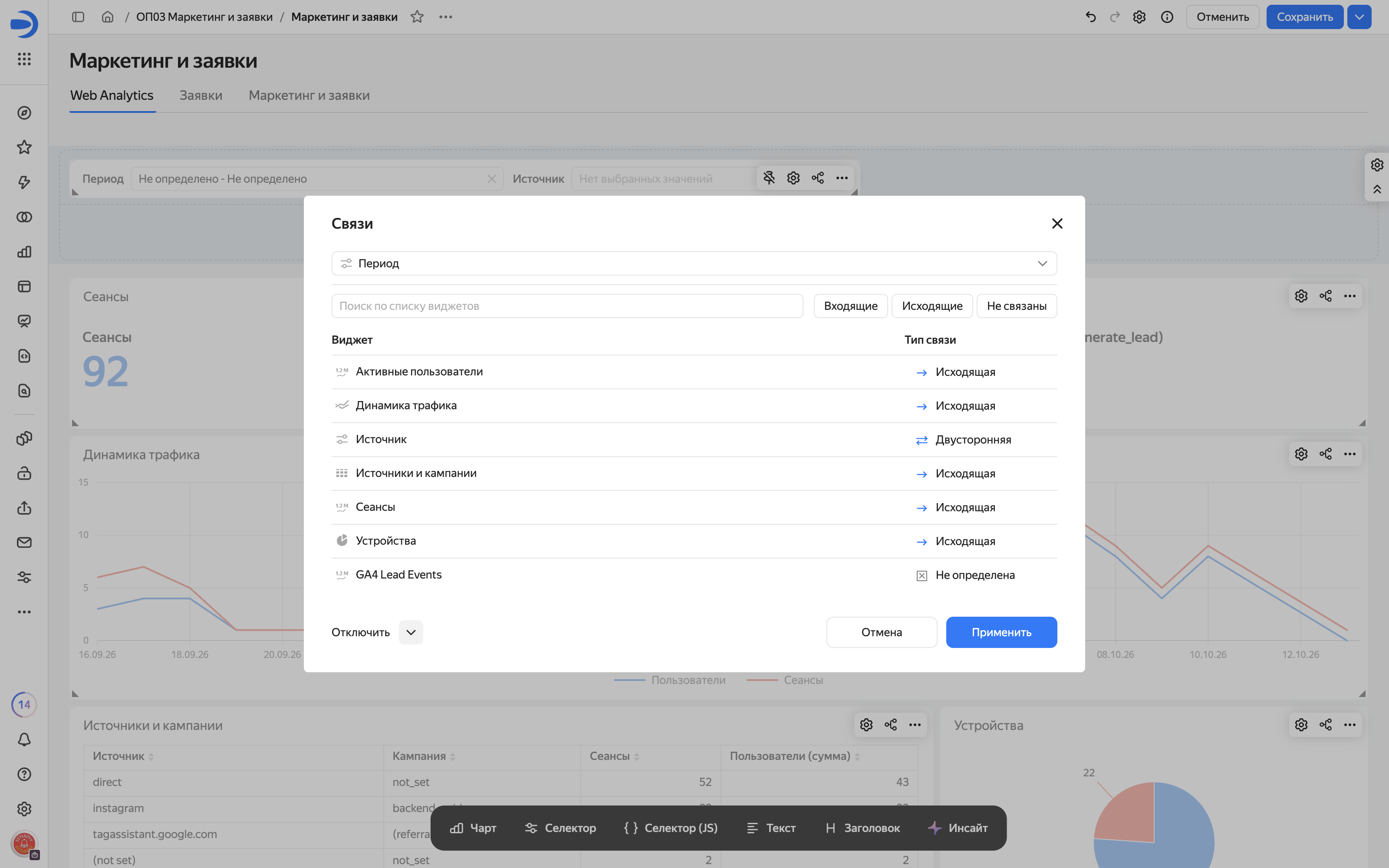Screen dimensions: 1389x868
Task: Open settings gear of Источники и кампании widget
Action: coord(866,724)
